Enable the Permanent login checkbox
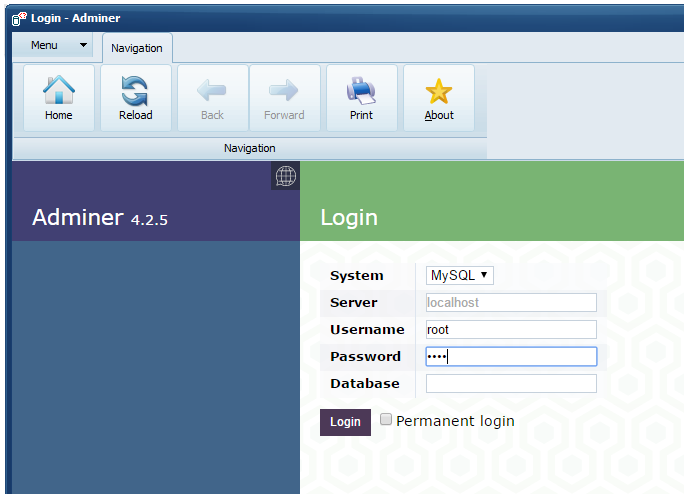The height and width of the screenshot is (498, 688). pos(386,419)
